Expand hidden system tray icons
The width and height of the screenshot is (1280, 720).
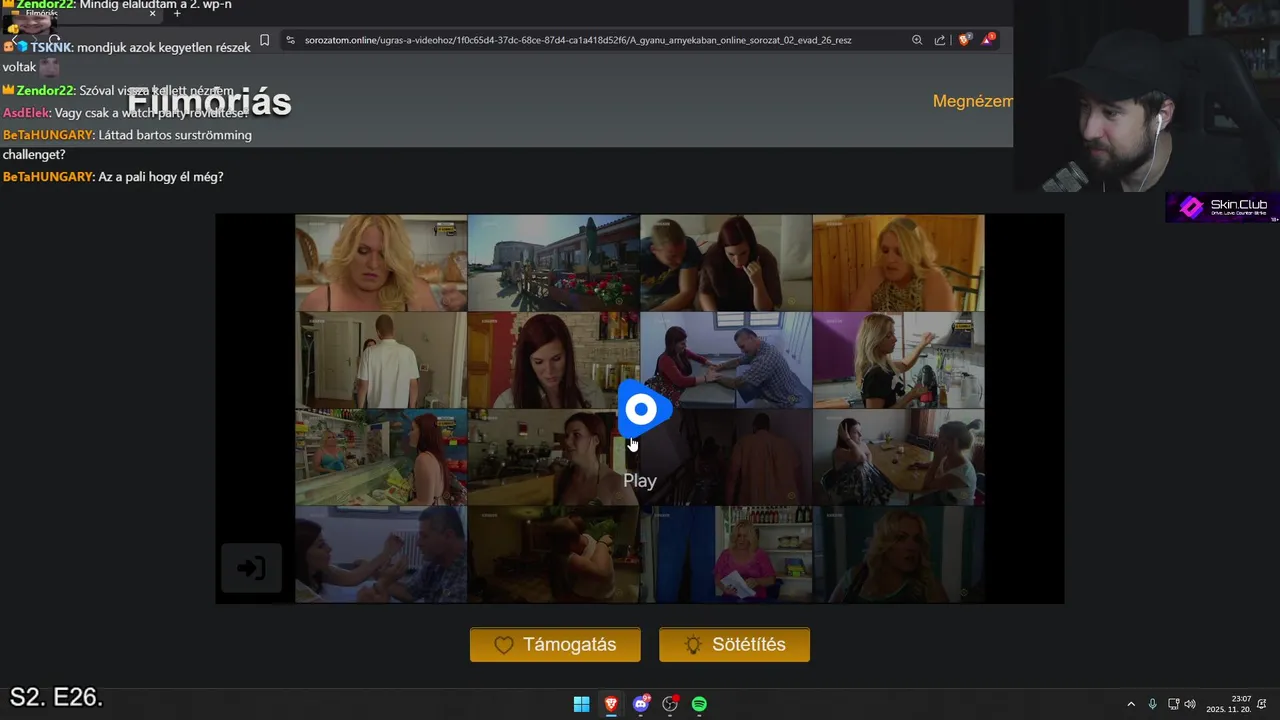[1131, 704]
